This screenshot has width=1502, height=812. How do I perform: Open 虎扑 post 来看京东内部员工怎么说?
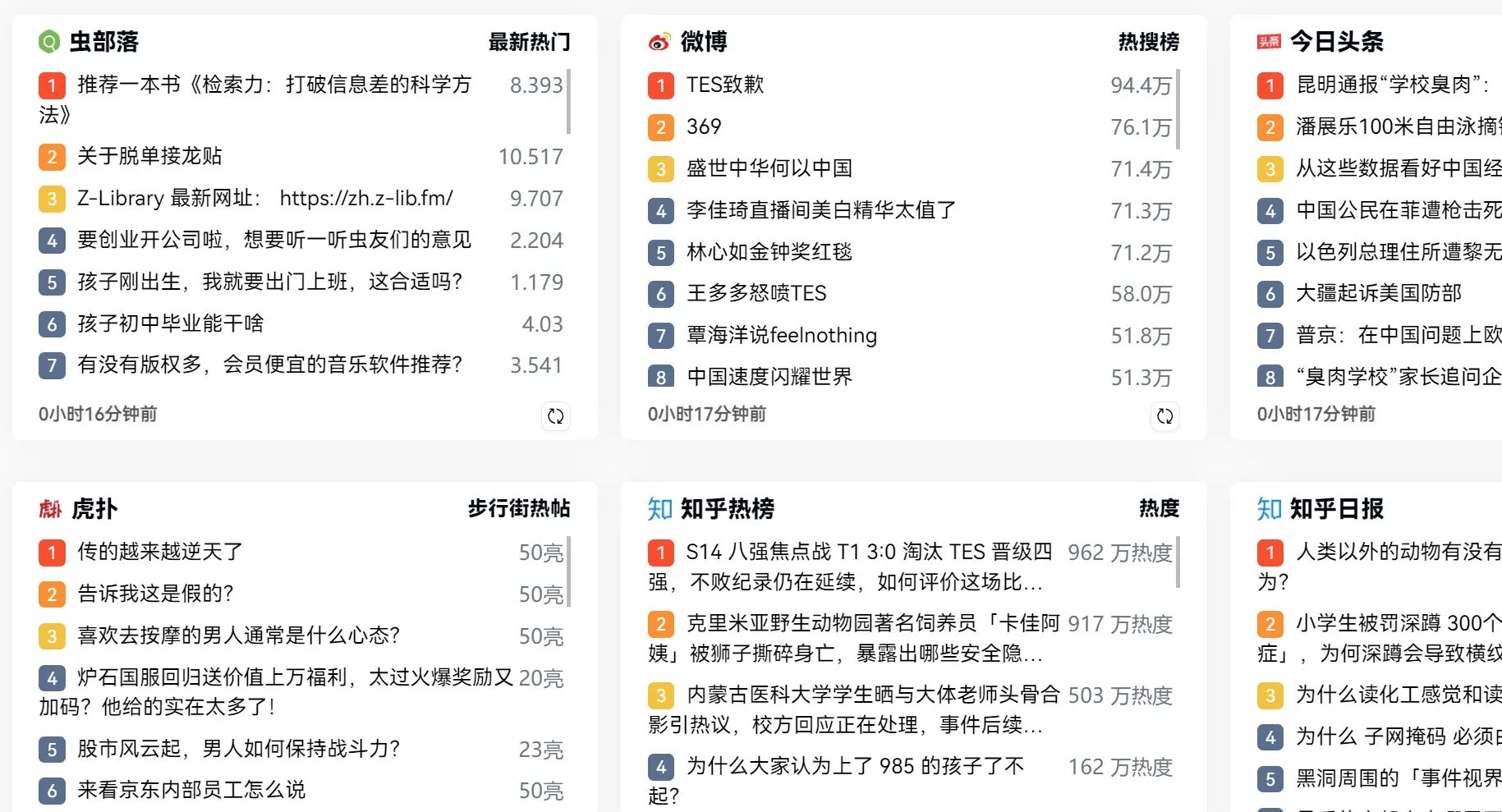coord(191,790)
